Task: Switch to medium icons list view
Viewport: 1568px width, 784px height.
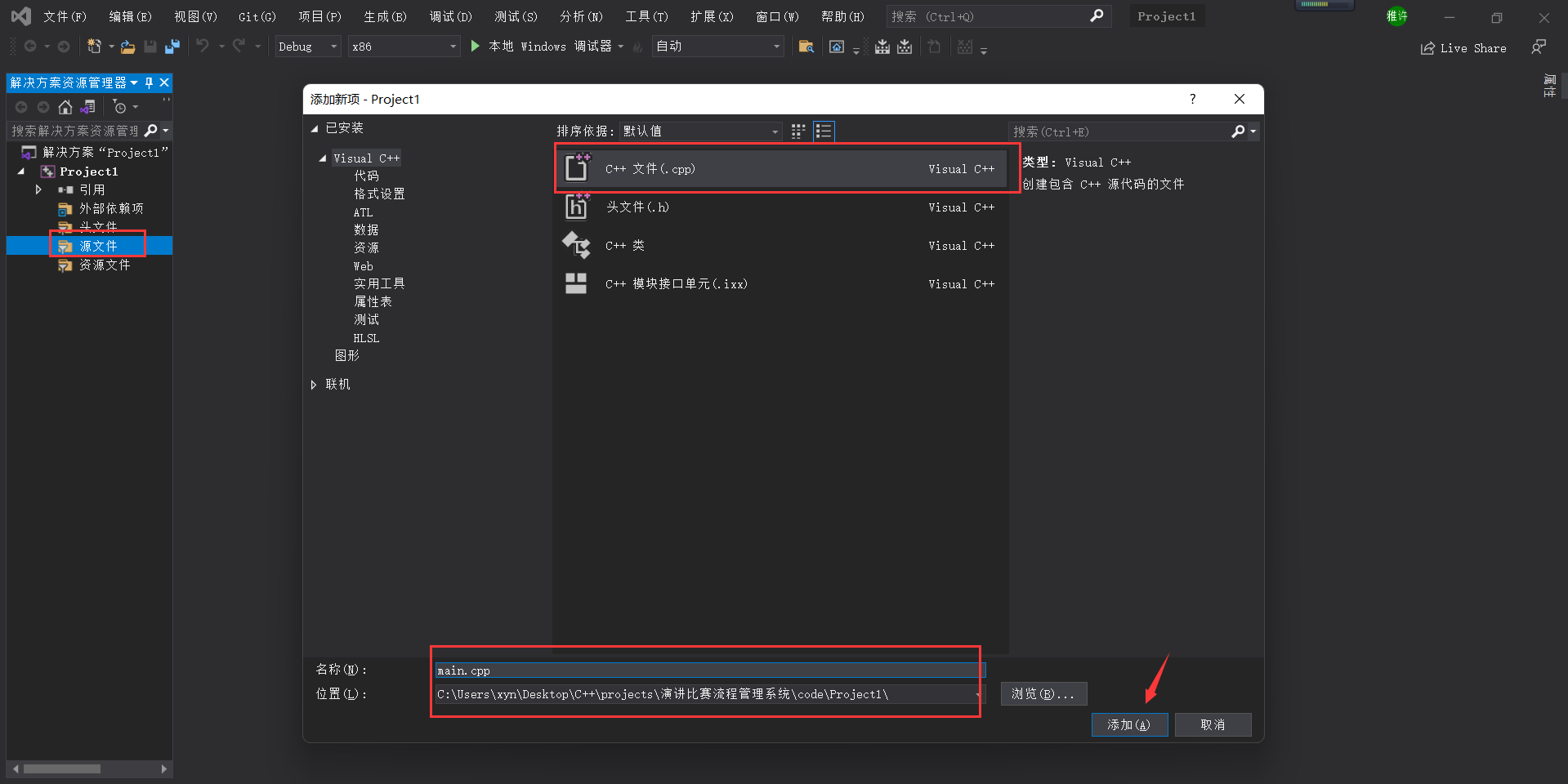Action: tap(824, 131)
